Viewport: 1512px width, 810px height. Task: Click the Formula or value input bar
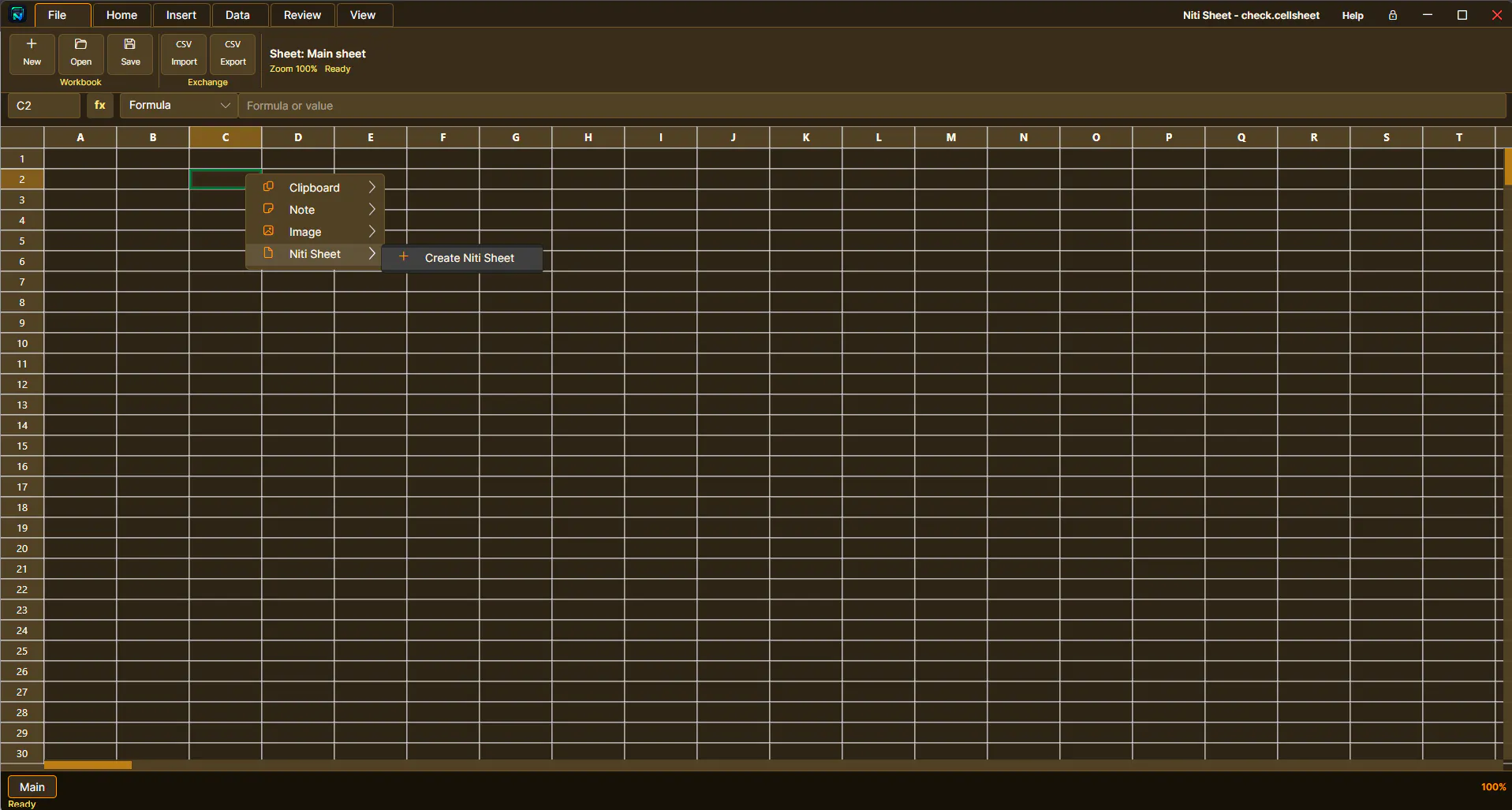click(872, 105)
